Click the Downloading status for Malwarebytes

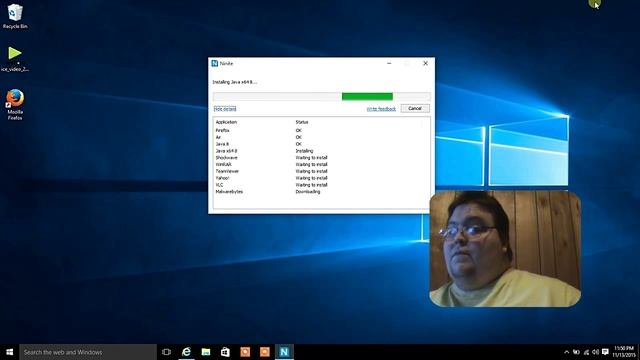[x=308, y=192]
